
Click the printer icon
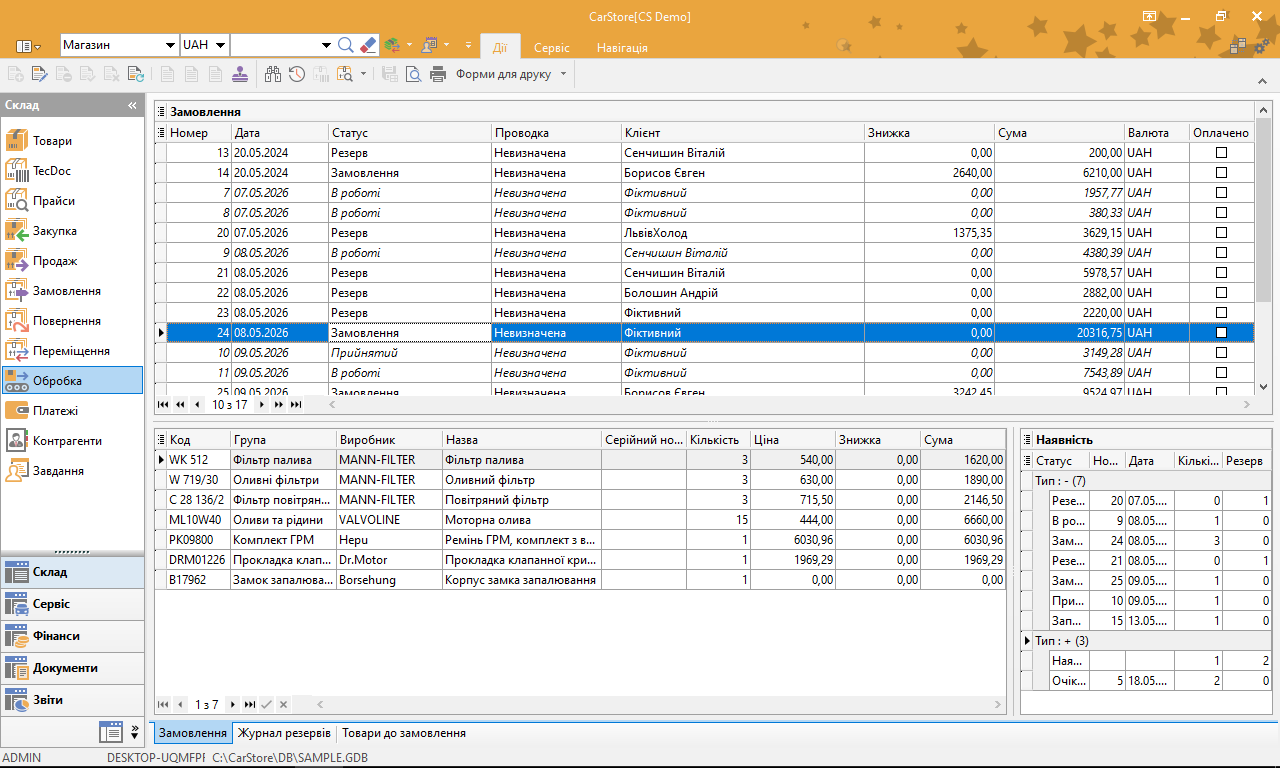point(438,74)
